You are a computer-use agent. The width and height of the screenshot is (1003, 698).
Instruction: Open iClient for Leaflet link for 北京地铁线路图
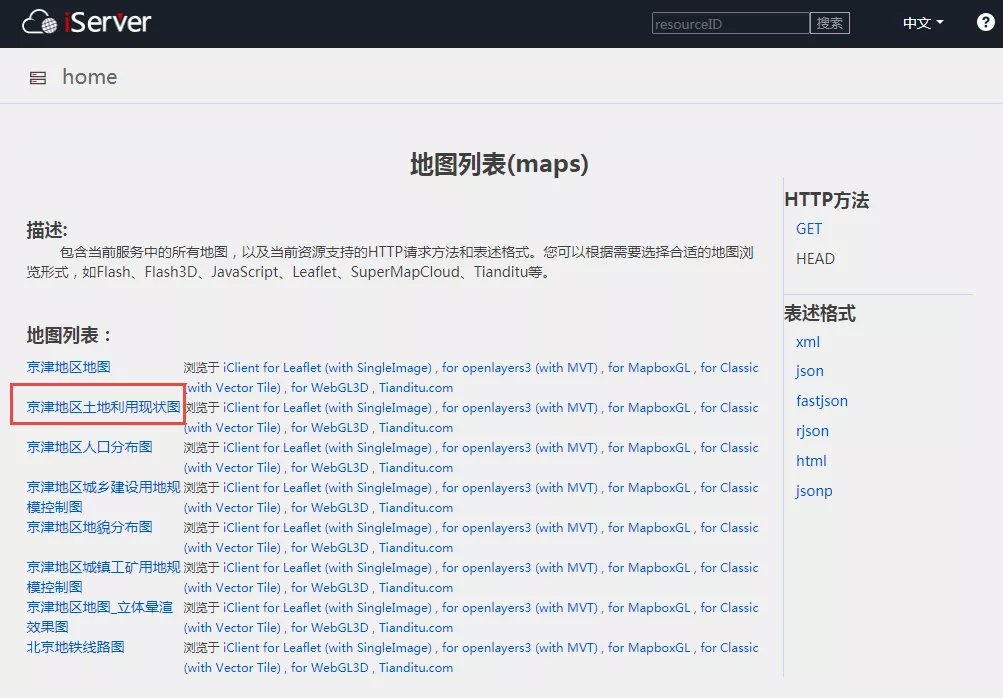point(327,647)
